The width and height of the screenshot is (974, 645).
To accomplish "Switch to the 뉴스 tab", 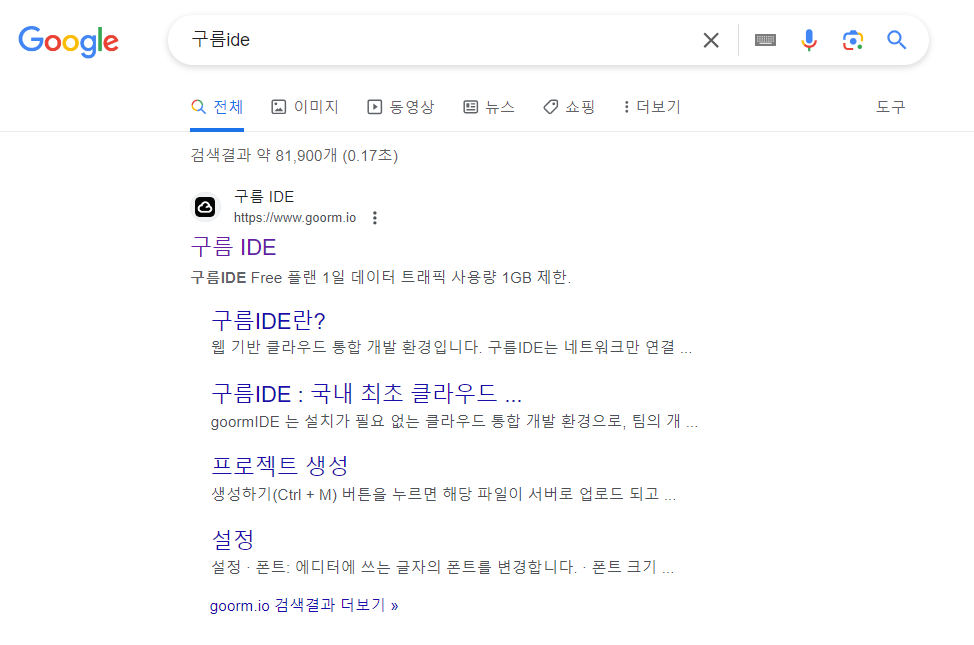I will [x=489, y=107].
